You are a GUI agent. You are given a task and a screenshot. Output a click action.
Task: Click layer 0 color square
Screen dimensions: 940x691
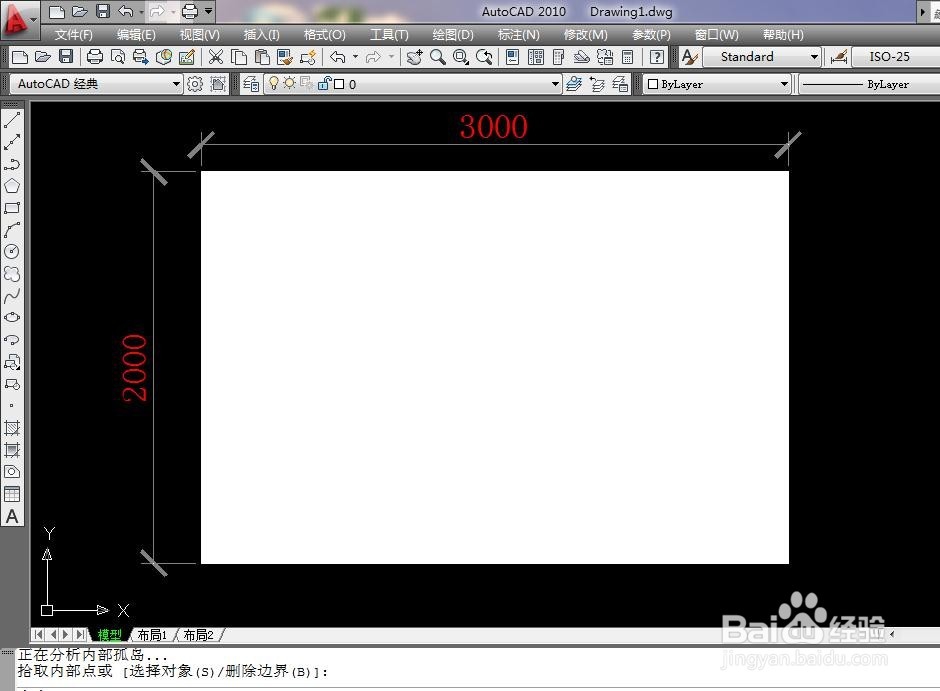tap(339, 84)
